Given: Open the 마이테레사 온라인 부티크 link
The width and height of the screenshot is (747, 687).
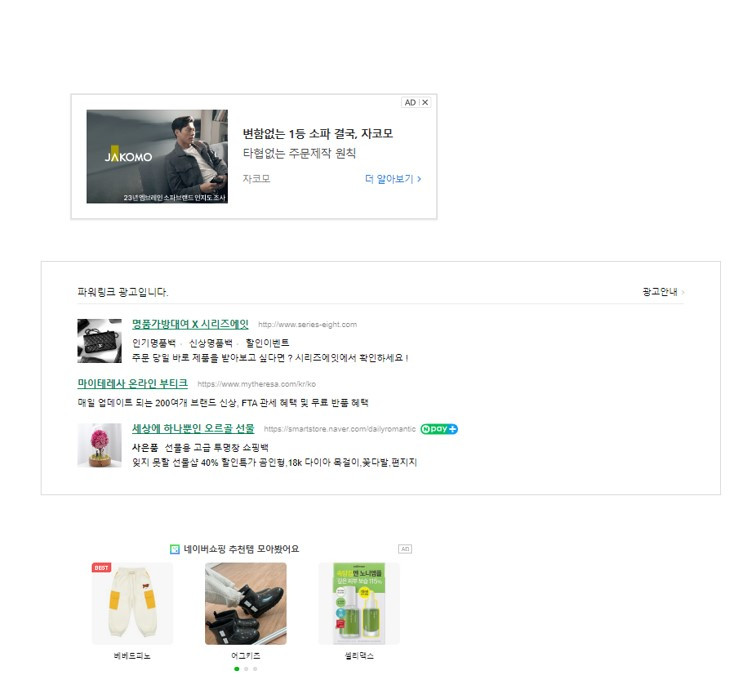Looking at the screenshot, I should point(132,384).
